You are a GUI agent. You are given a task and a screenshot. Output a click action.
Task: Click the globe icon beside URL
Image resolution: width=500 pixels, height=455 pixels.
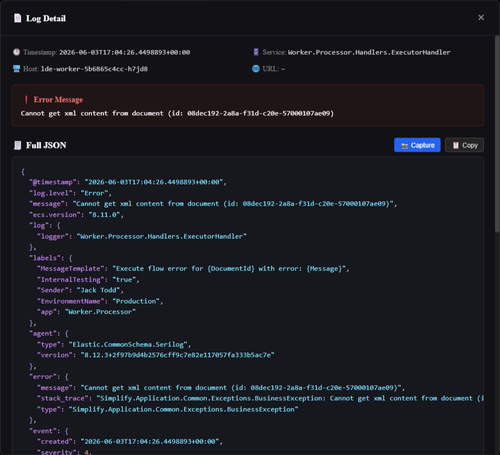tap(256, 69)
